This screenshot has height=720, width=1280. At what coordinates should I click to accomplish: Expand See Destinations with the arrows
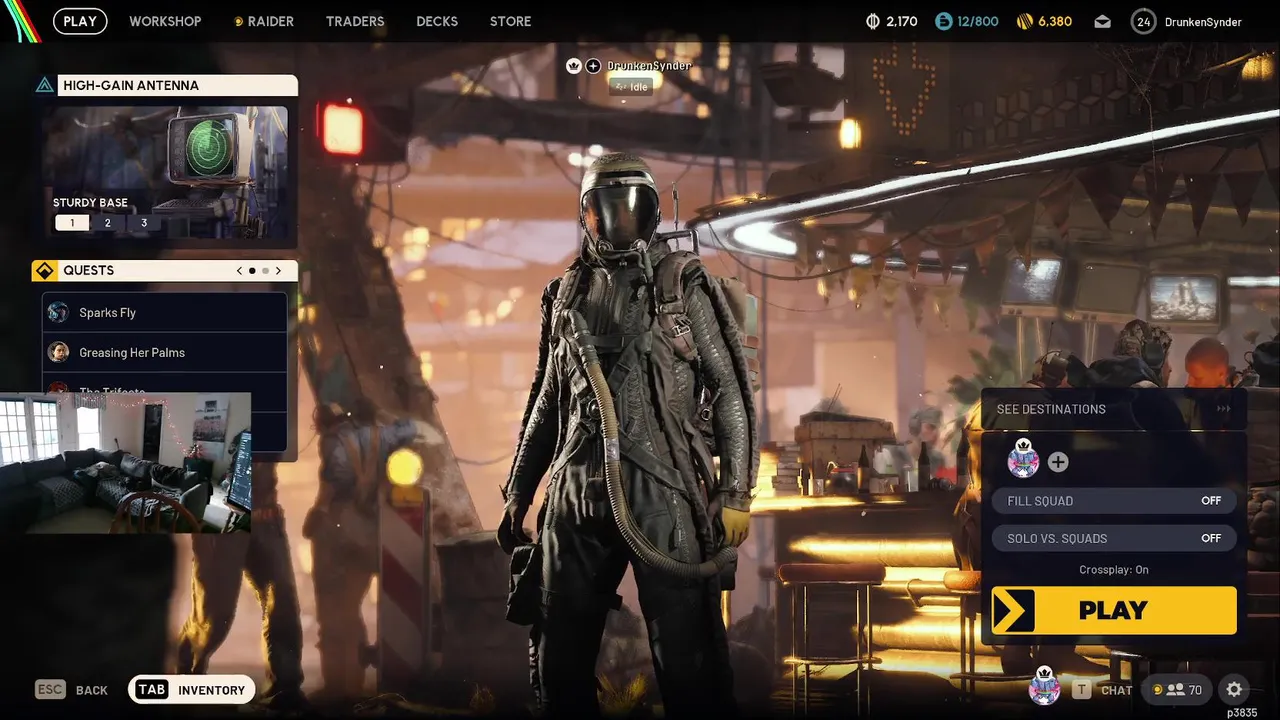[x=1223, y=409]
